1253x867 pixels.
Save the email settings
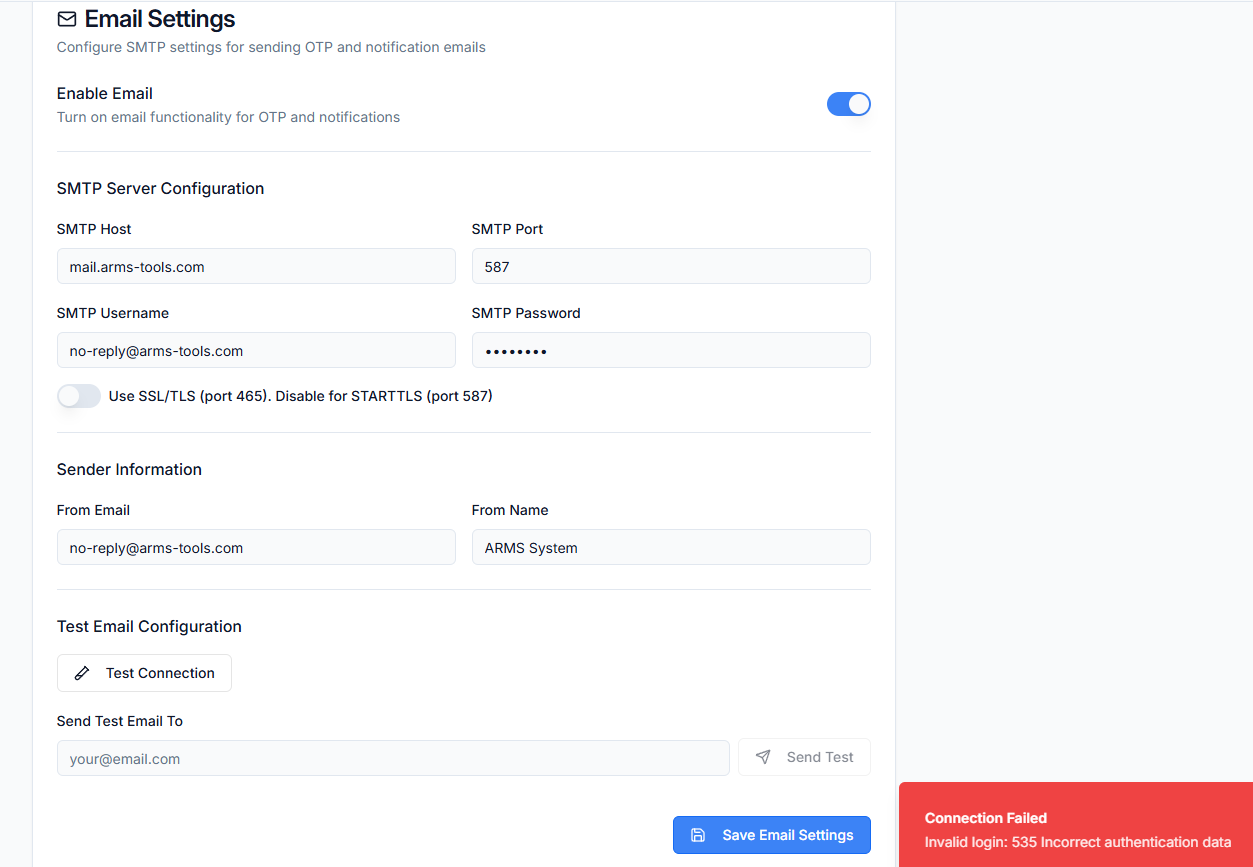click(771, 835)
